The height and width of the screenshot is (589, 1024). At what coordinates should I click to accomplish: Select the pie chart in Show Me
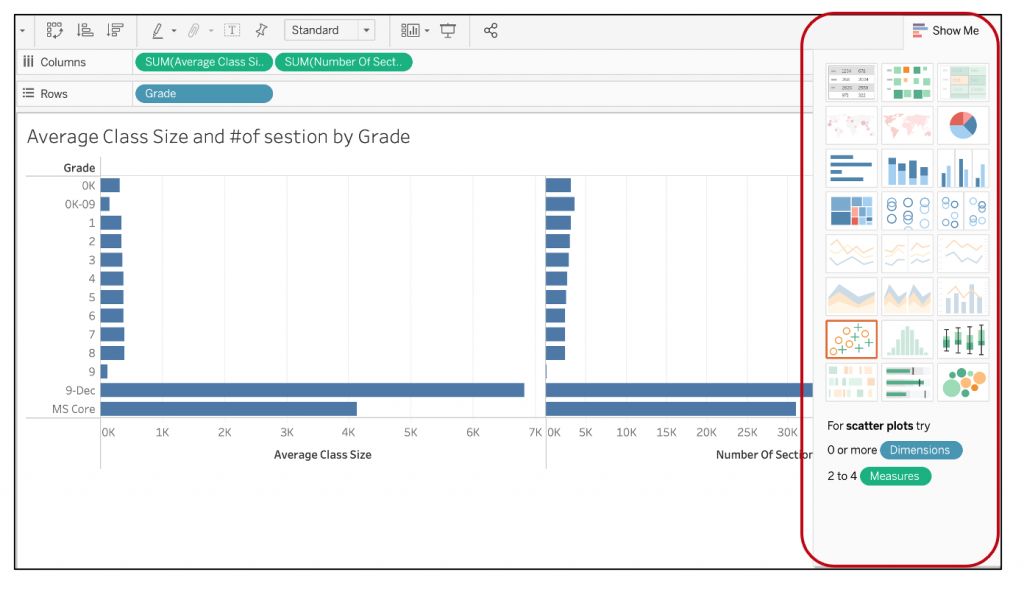point(963,125)
